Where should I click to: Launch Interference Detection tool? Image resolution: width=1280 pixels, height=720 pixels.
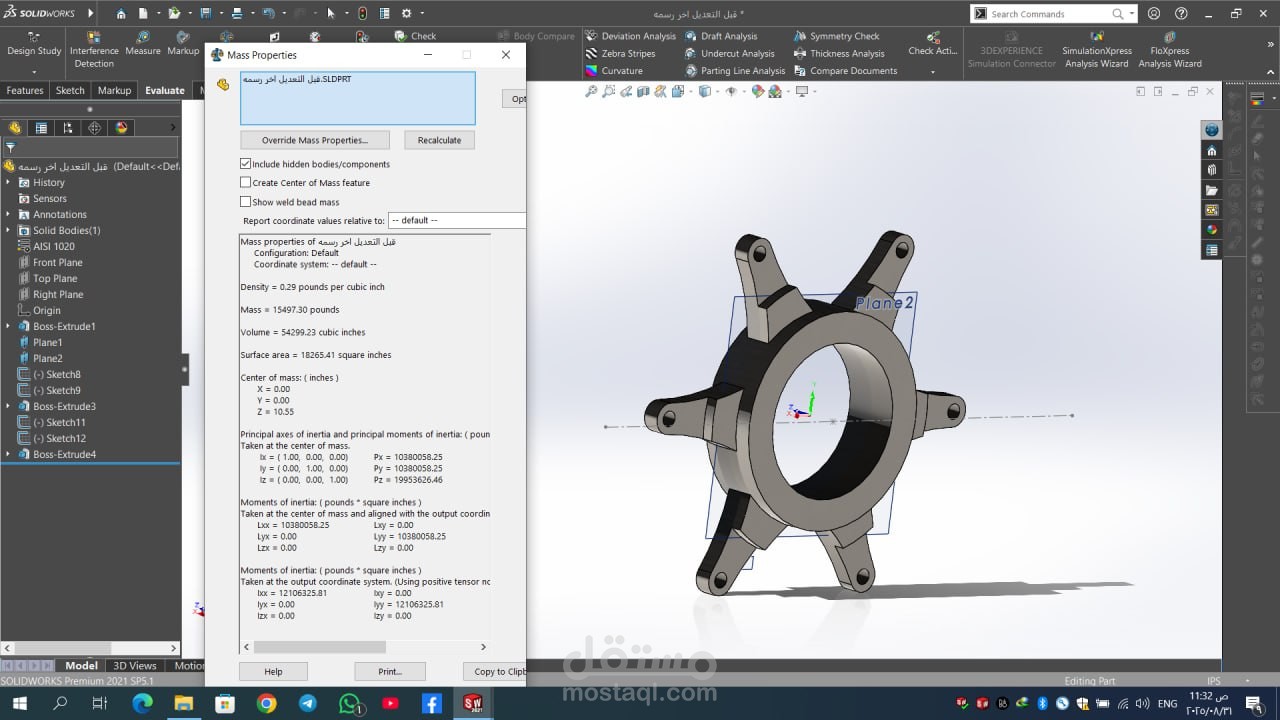pos(94,50)
